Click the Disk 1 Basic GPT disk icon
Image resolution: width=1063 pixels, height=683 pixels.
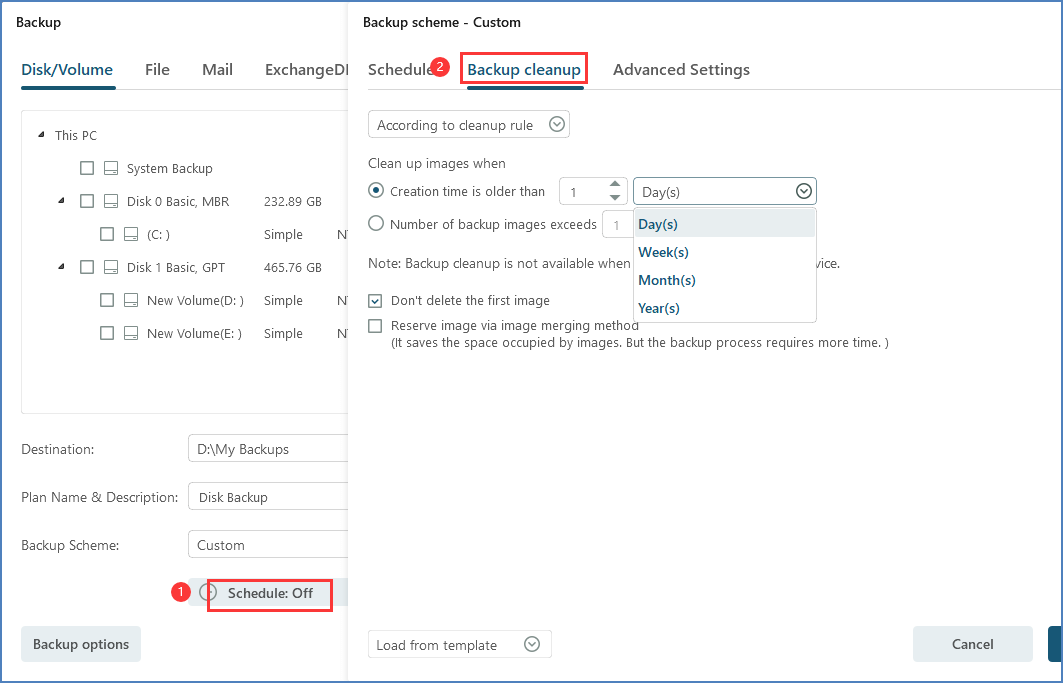(x=111, y=268)
